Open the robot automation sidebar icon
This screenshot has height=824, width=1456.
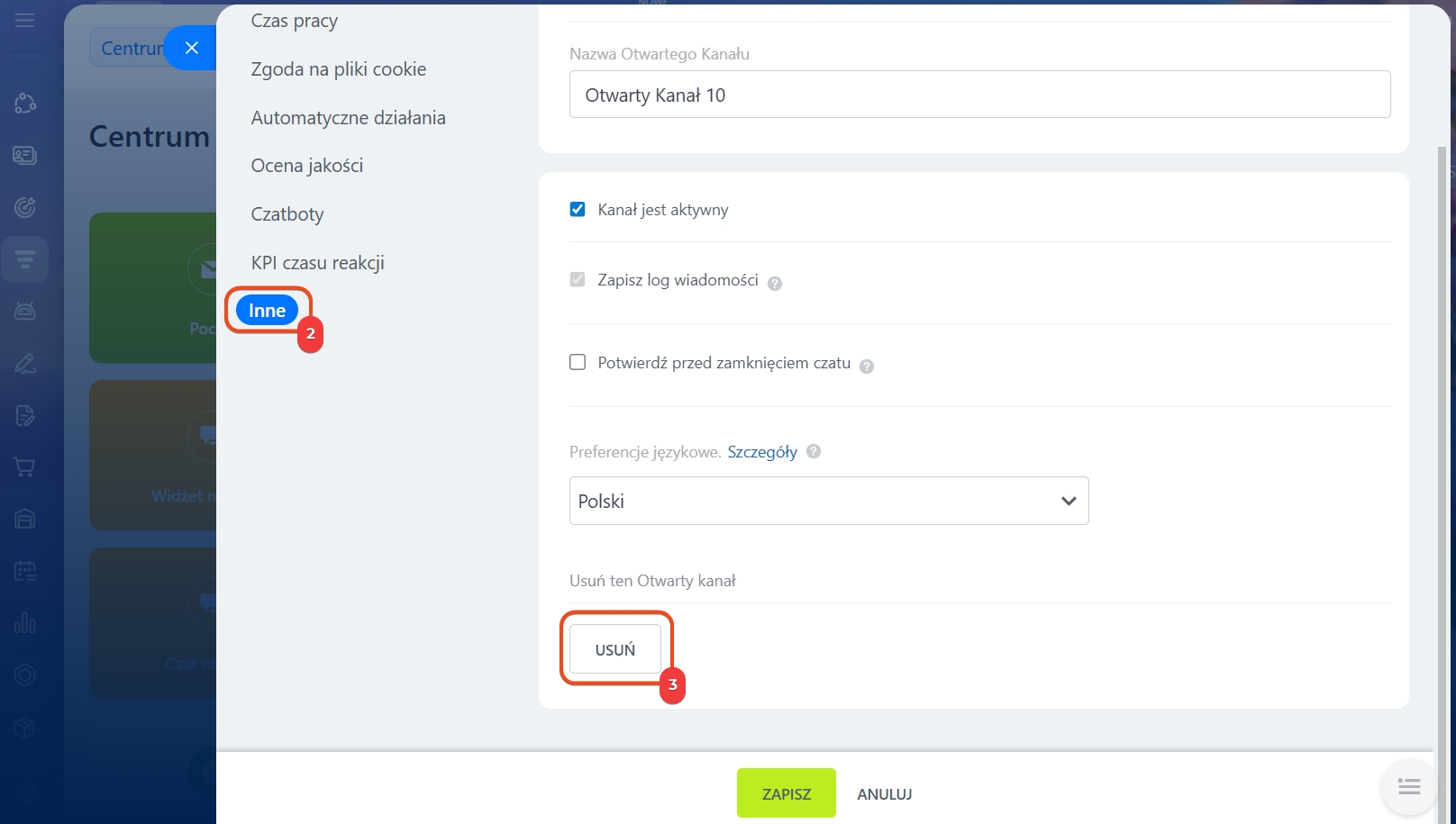[24, 312]
